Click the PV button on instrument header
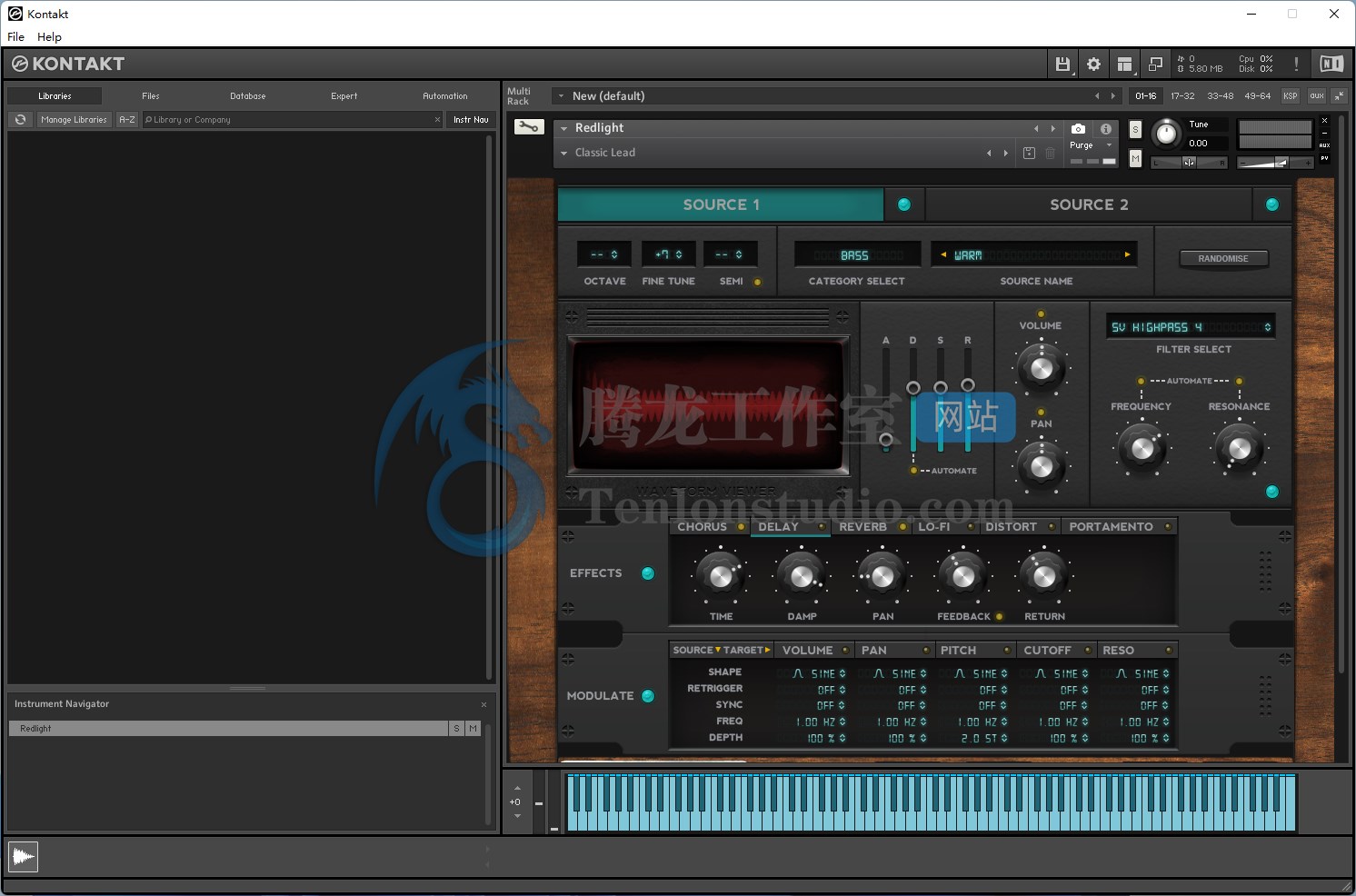The image size is (1356, 896). [1324, 158]
